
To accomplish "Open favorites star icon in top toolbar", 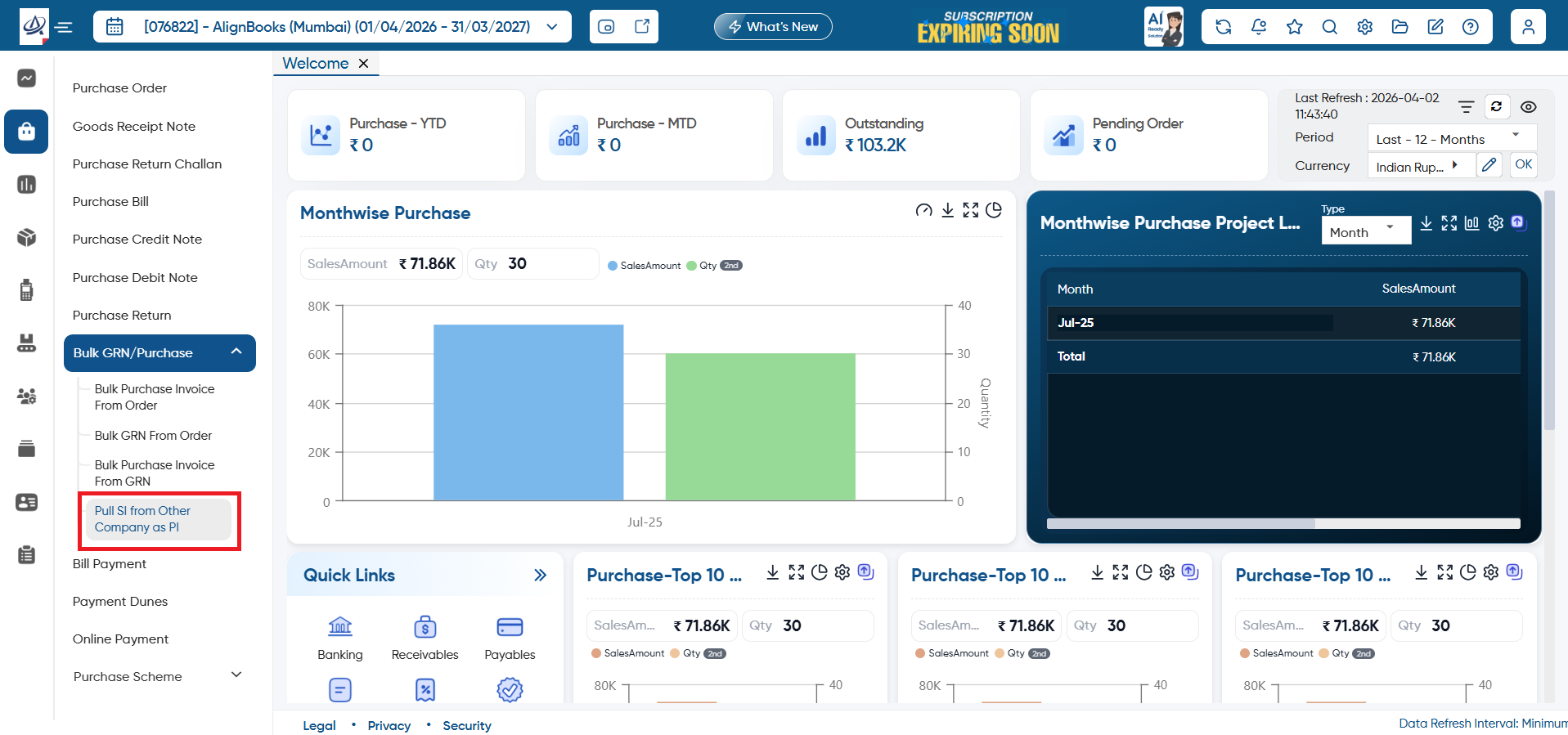I will 1294,27.
